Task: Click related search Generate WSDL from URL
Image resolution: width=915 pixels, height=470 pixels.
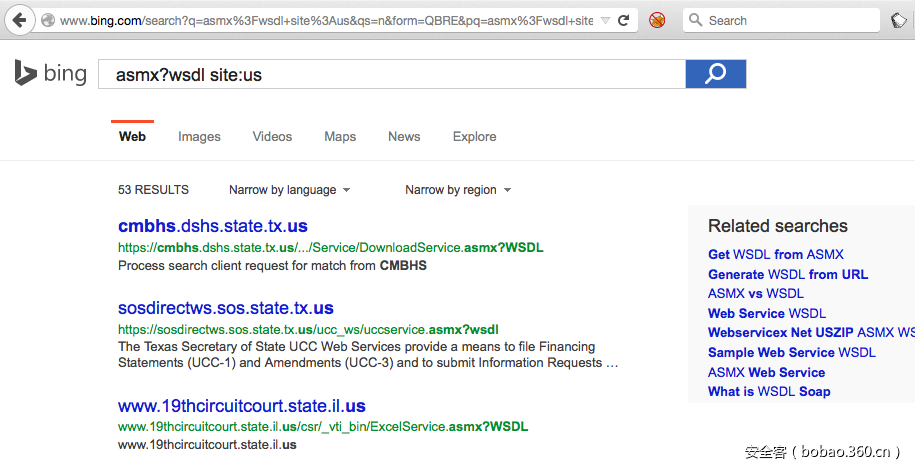Action: (788, 274)
